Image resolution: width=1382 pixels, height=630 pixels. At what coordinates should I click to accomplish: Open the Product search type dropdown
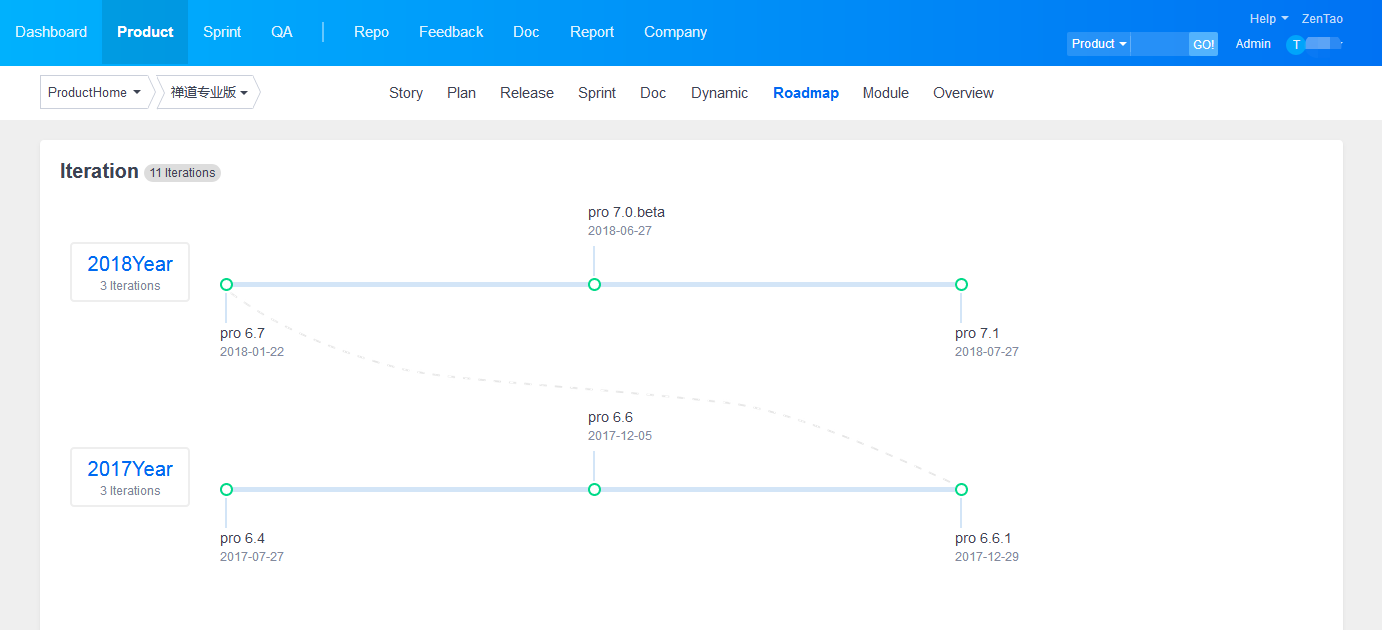tap(1098, 44)
